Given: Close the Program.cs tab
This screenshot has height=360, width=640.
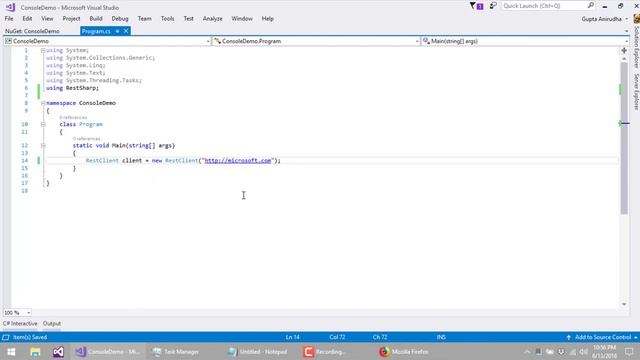Looking at the screenshot, I should [126, 31].
